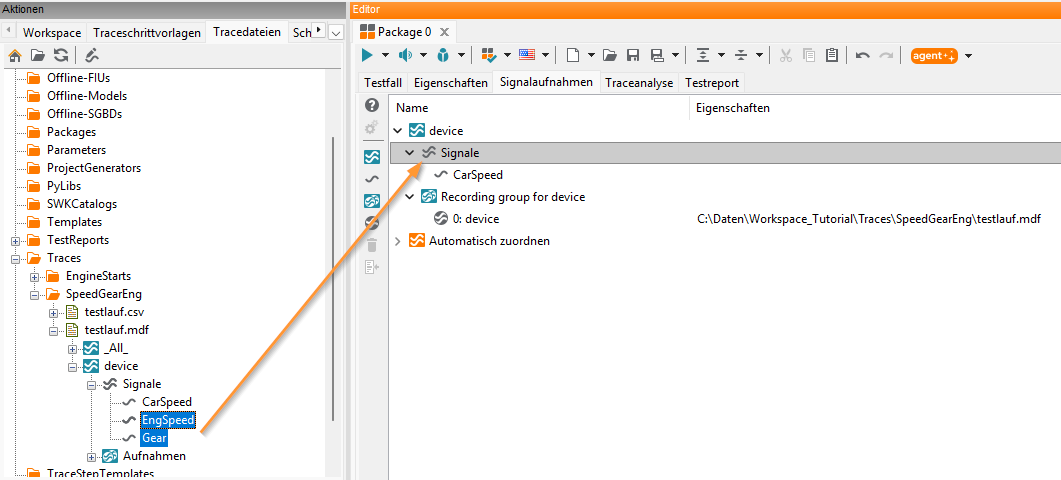1061x480 pixels.
Task: Switch to the Testreport tab
Action: click(x=711, y=83)
